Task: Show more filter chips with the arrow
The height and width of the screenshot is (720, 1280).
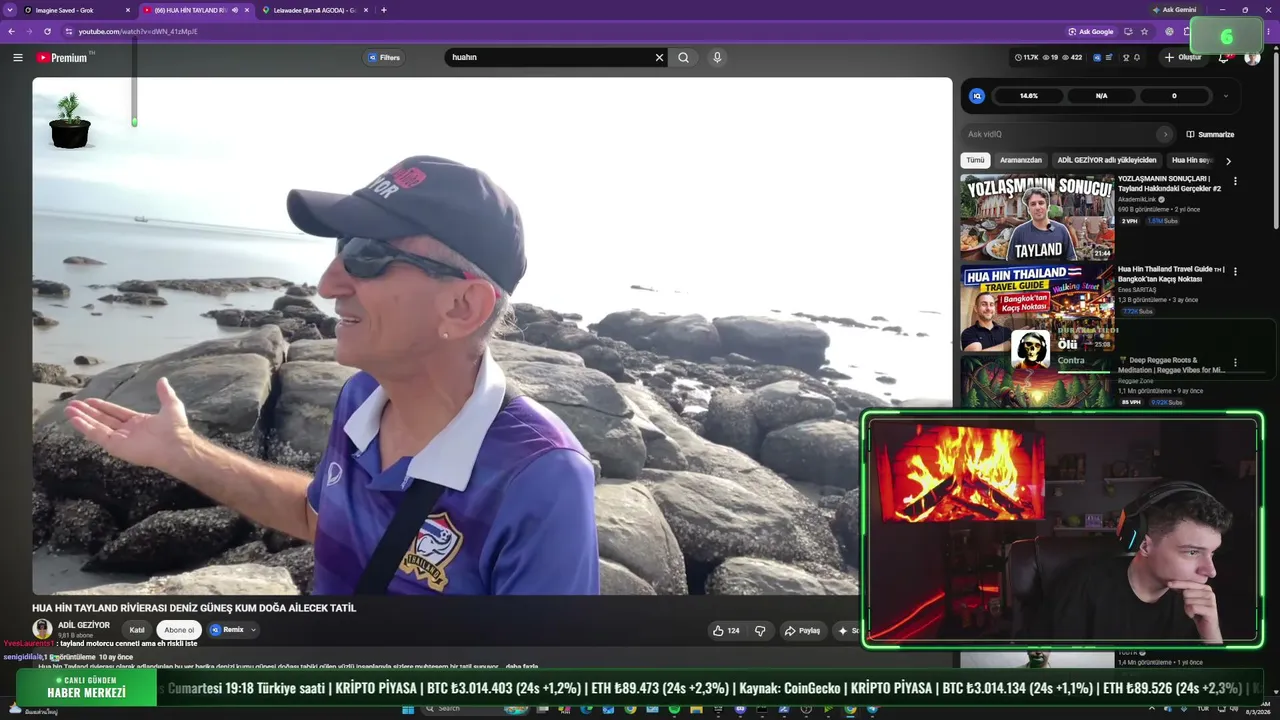Action: point(1228,160)
